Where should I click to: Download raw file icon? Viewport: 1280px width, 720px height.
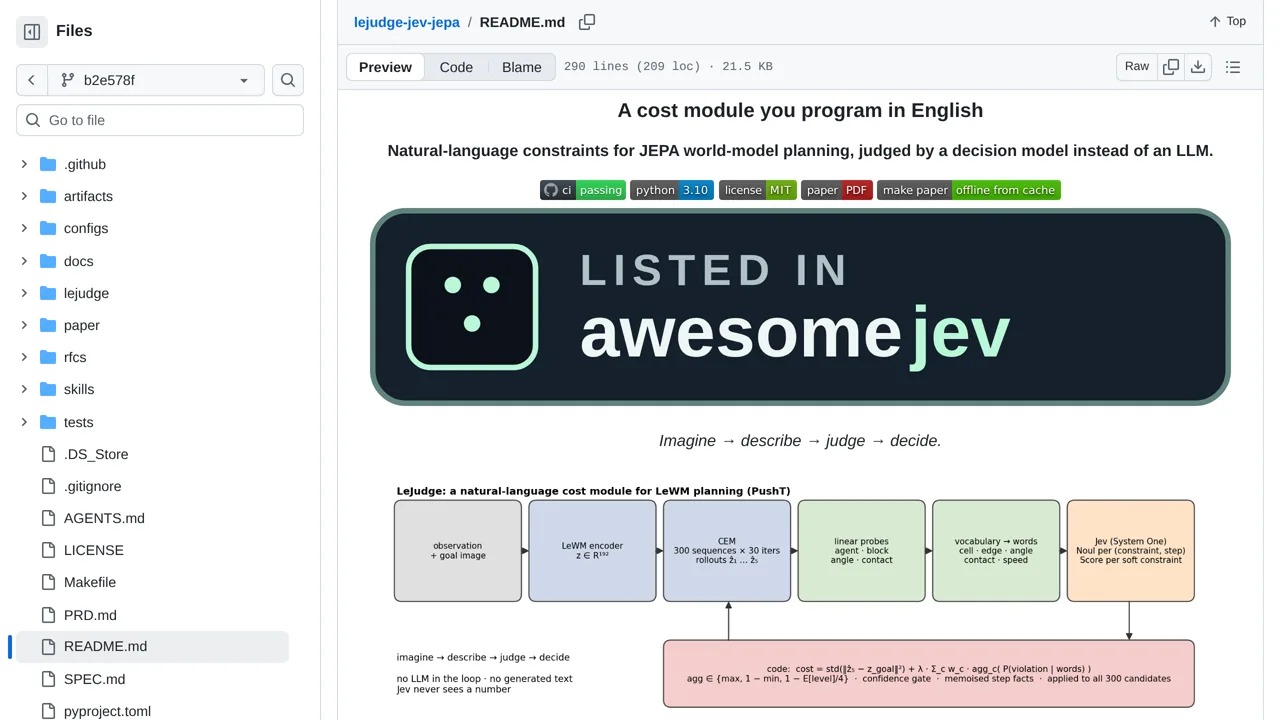tap(1198, 67)
